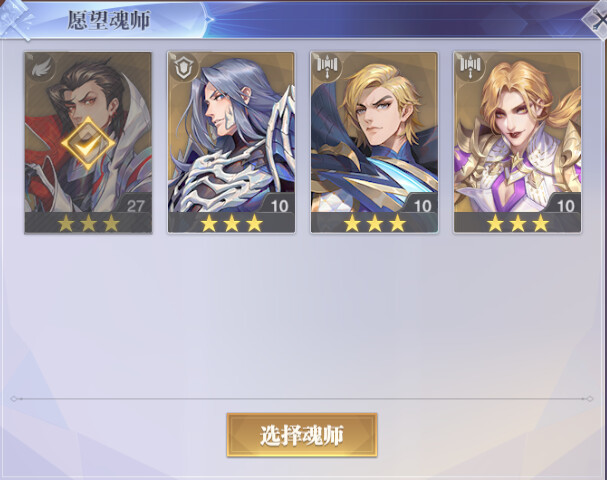Click the tower icon on blonde female card
This screenshot has height=480, width=607.
coord(470,67)
